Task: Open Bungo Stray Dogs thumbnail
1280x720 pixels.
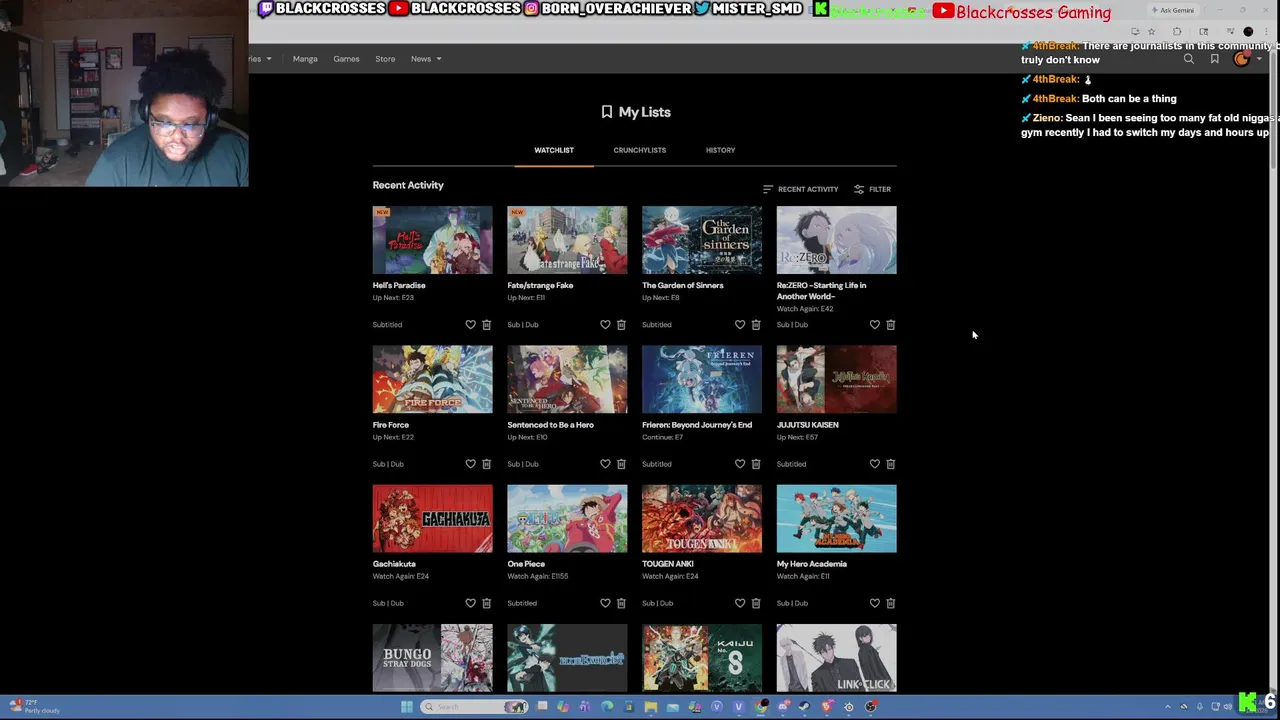Action: [433, 658]
